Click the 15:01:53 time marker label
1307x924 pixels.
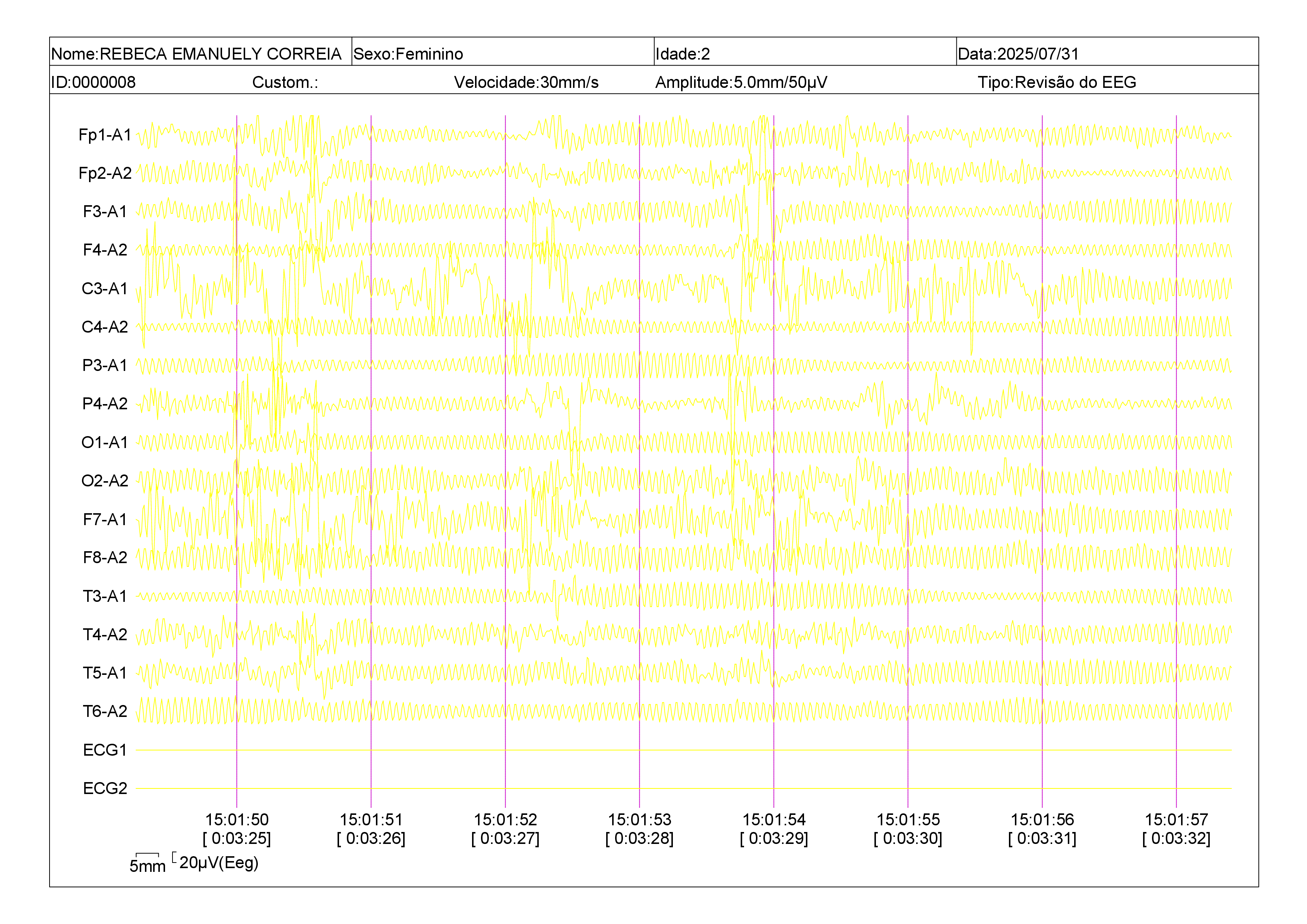pos(640,820)
